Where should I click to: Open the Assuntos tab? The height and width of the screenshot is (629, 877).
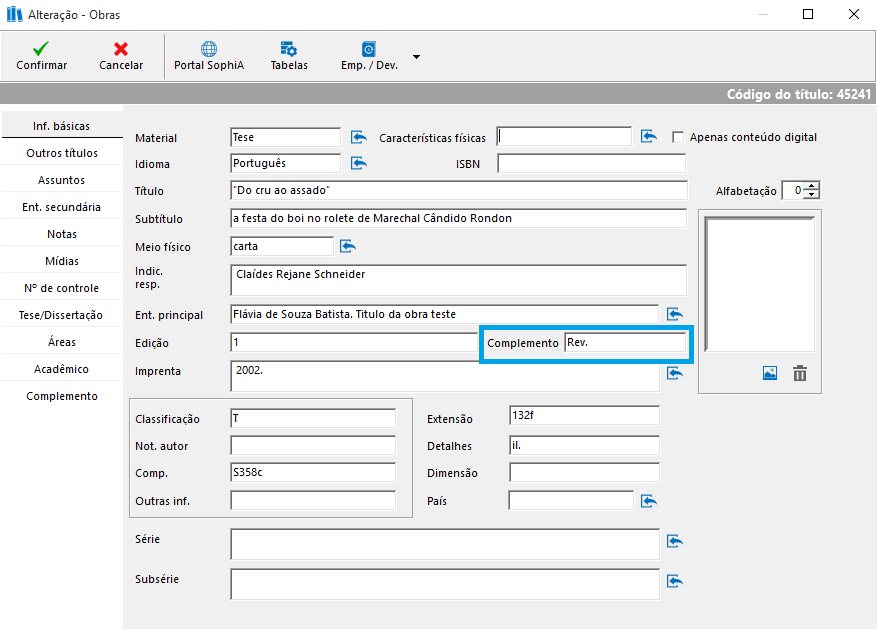62,180
